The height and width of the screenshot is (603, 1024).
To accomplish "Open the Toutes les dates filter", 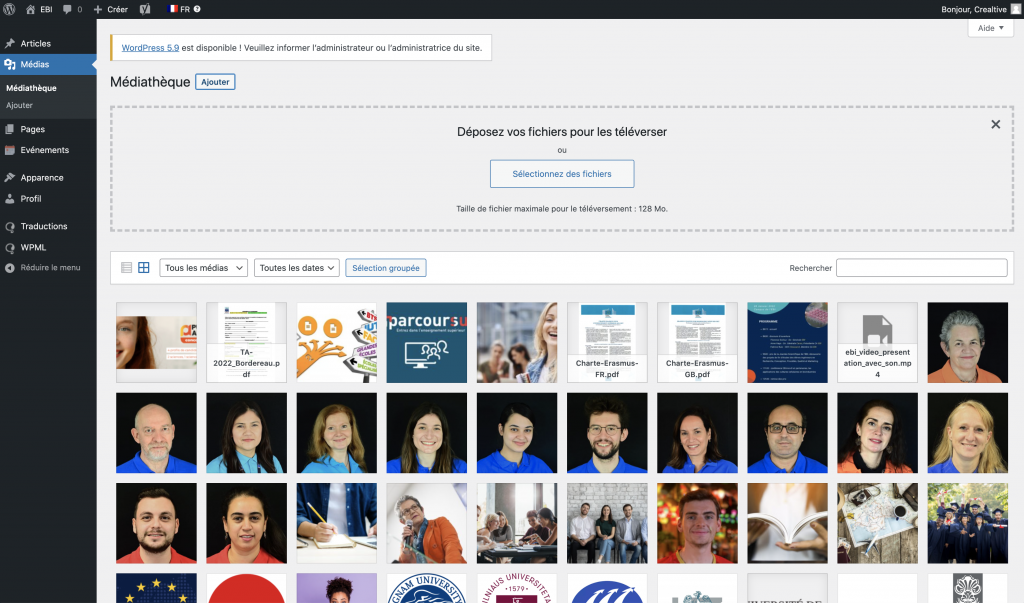I will 296,268.
